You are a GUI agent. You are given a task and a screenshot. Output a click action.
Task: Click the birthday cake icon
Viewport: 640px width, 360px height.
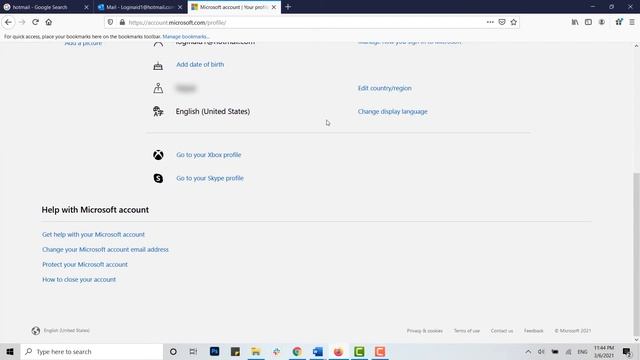[x=158, y=66]
